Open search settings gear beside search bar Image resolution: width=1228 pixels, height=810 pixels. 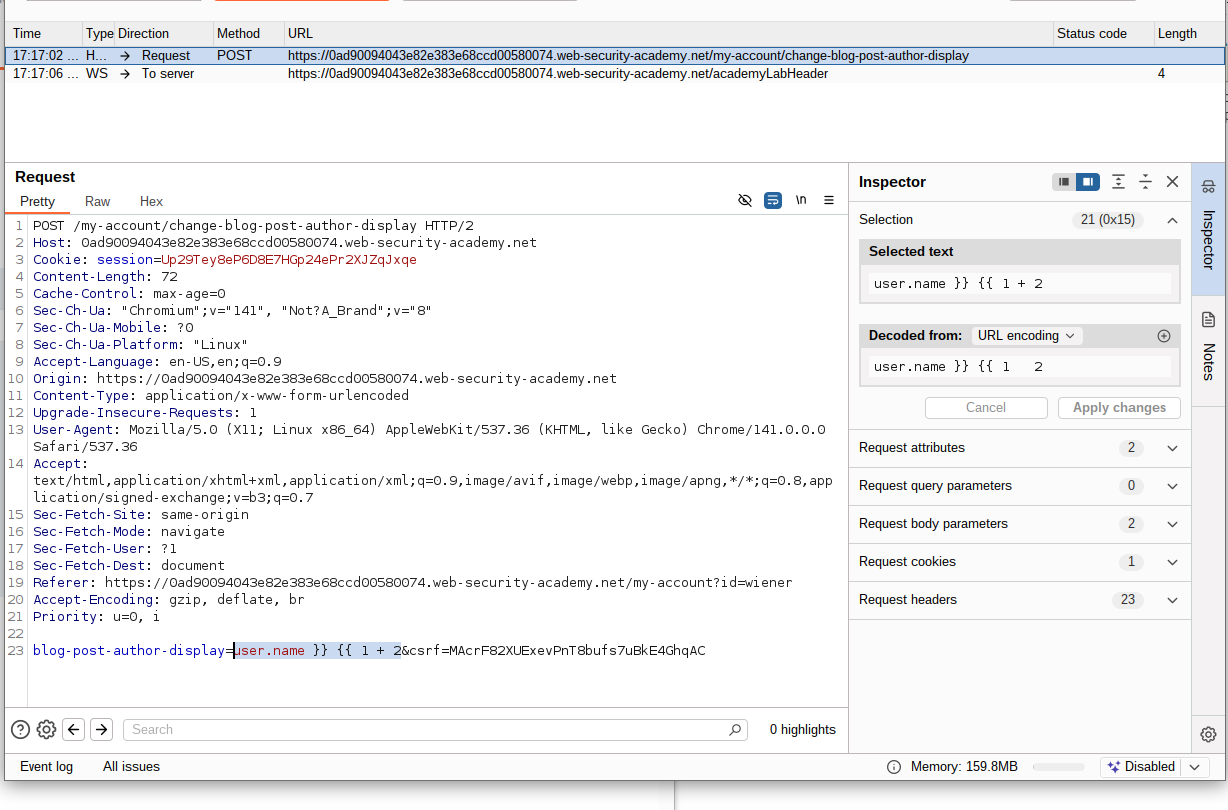[x=46, y=729]
